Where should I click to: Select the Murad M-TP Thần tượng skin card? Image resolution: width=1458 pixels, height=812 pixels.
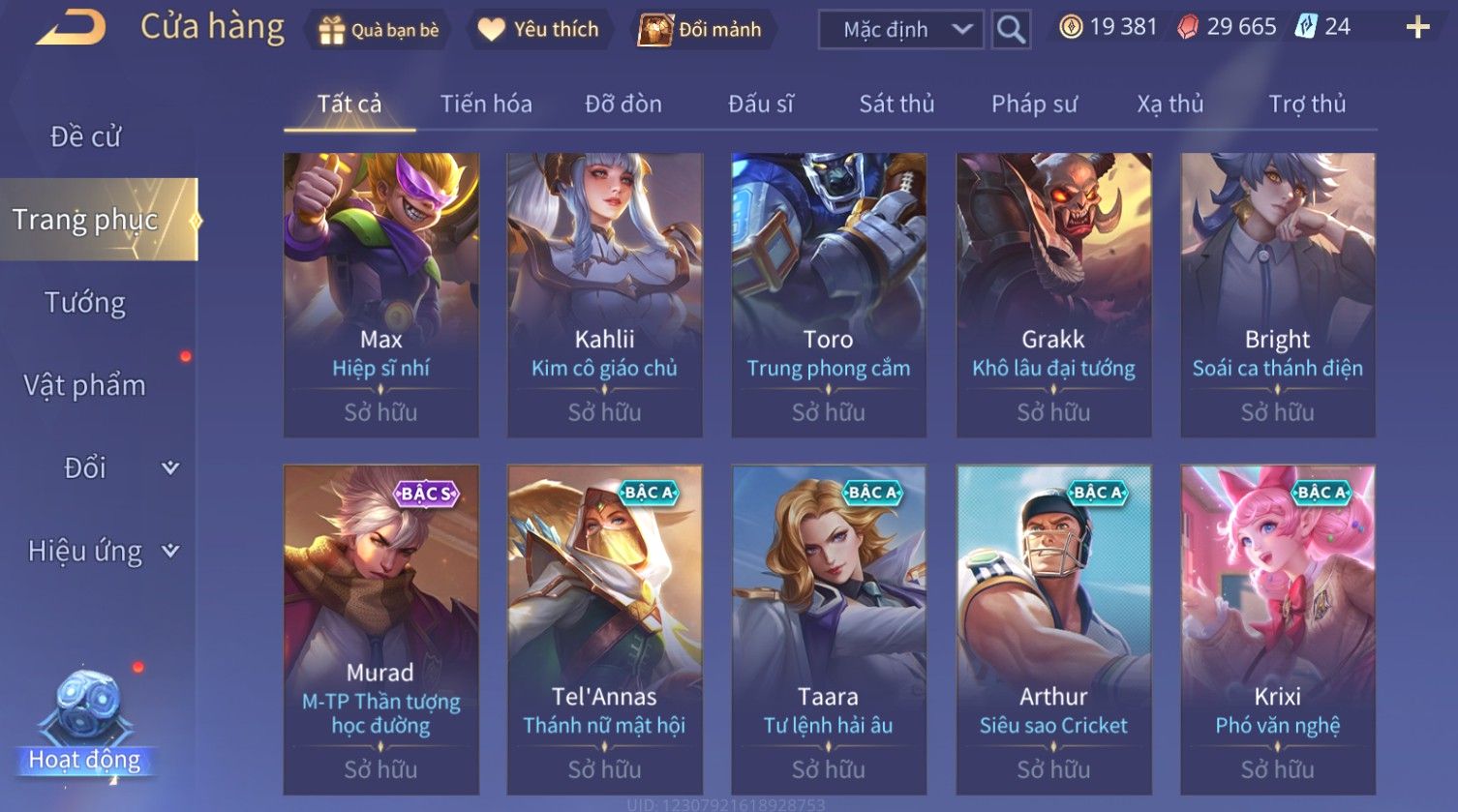380,630
